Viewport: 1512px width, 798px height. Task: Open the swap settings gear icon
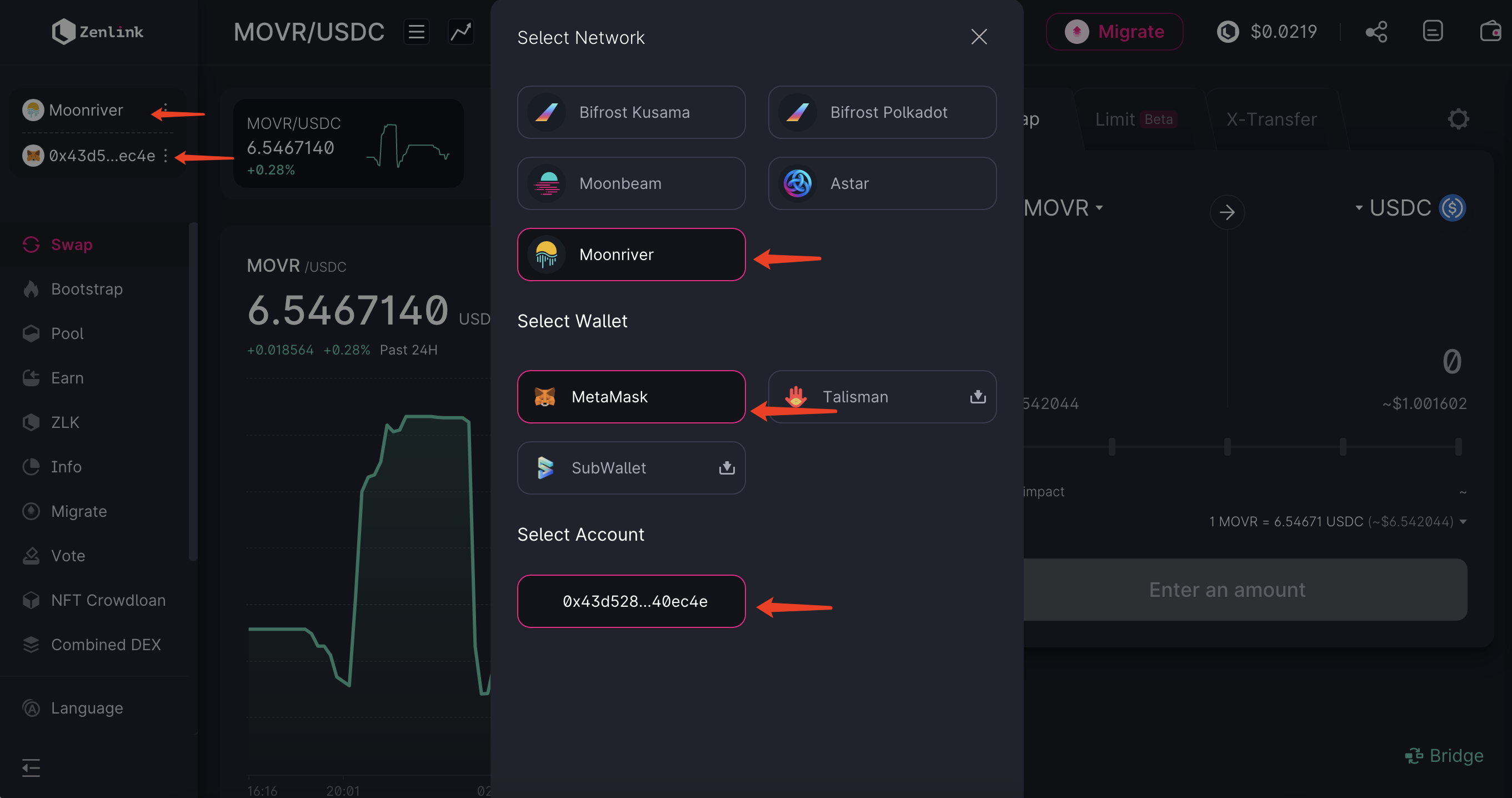point(1458,119)
